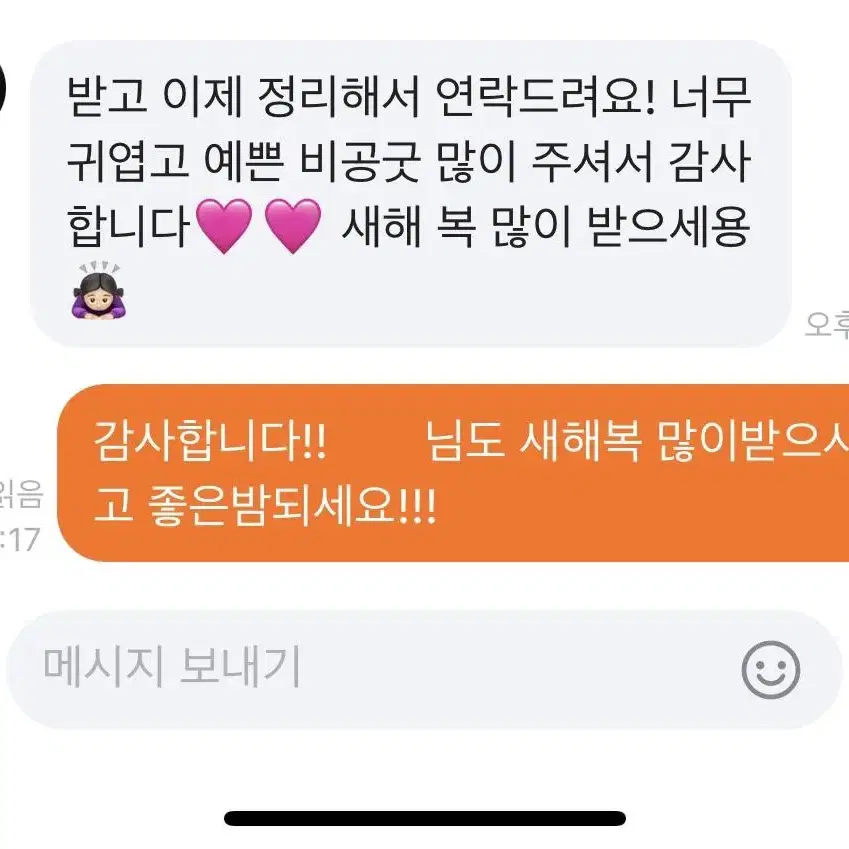Viewport: 849px width, 849px height.
Task: Tap 님도 새해복 text in orange bubble
Action: tap(534, 441)
